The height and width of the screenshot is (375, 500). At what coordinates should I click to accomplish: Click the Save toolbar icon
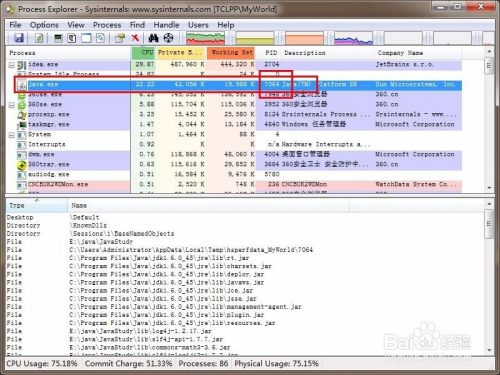19,38
